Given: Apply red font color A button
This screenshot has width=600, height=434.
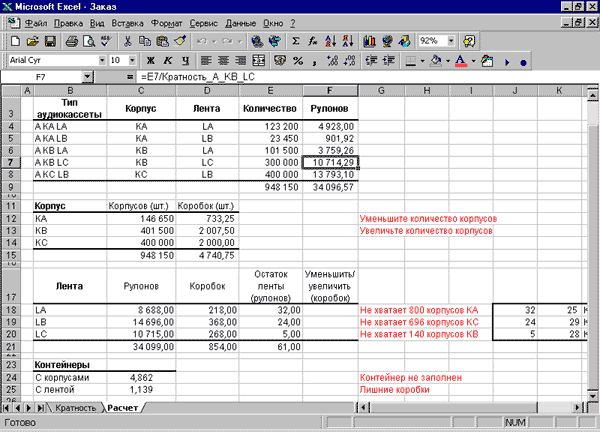Looking at the screenshot, I should coord(461,60).
